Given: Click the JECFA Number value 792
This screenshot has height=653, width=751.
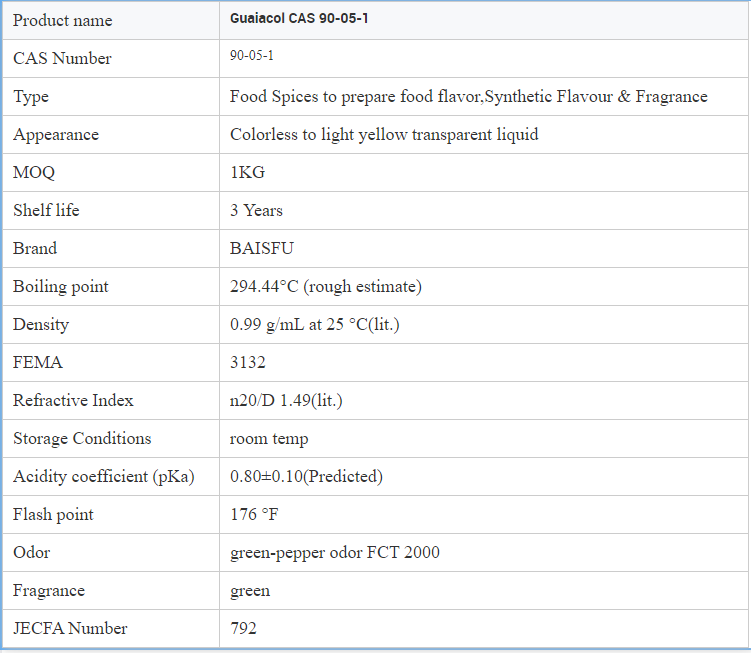Looking at the screenshot, I should (x=243, y=629).
